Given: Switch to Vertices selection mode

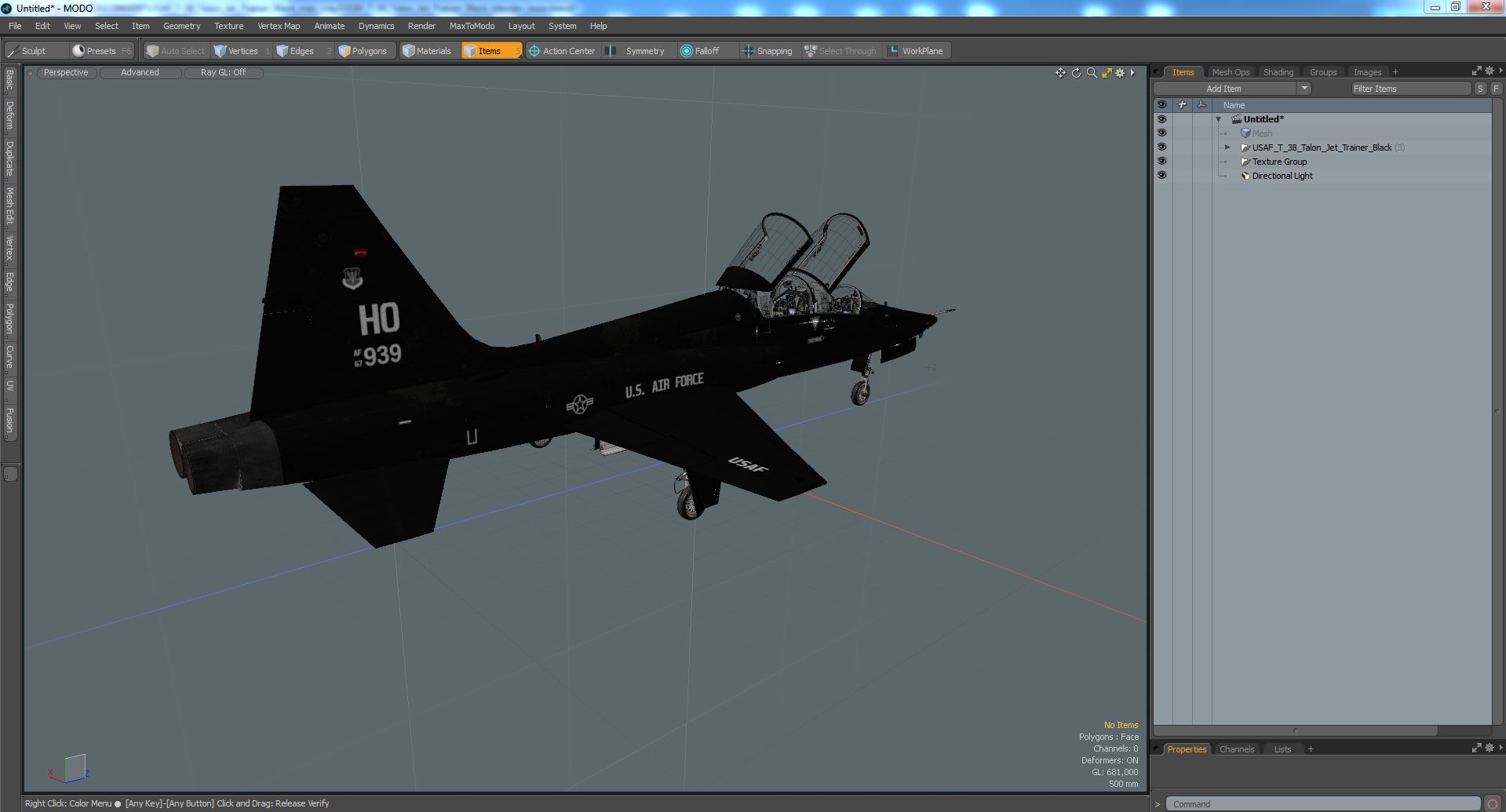Looking at the screenshot, I should (x=242, y=51).
